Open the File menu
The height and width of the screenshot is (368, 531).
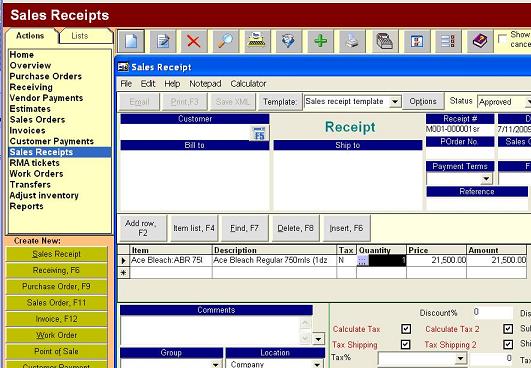pos(126,84)
